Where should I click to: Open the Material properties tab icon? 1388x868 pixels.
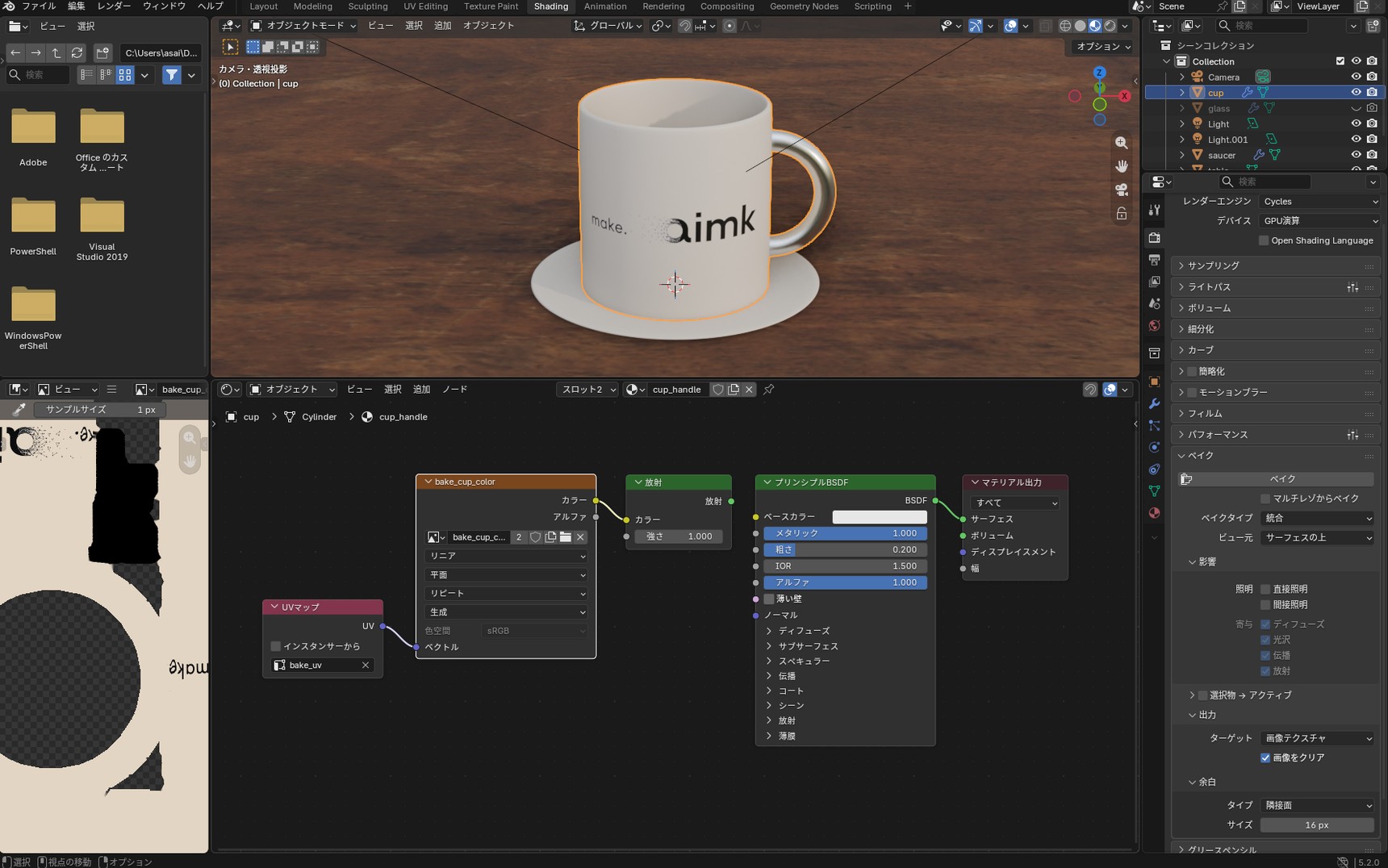(x=1154, y=513)
